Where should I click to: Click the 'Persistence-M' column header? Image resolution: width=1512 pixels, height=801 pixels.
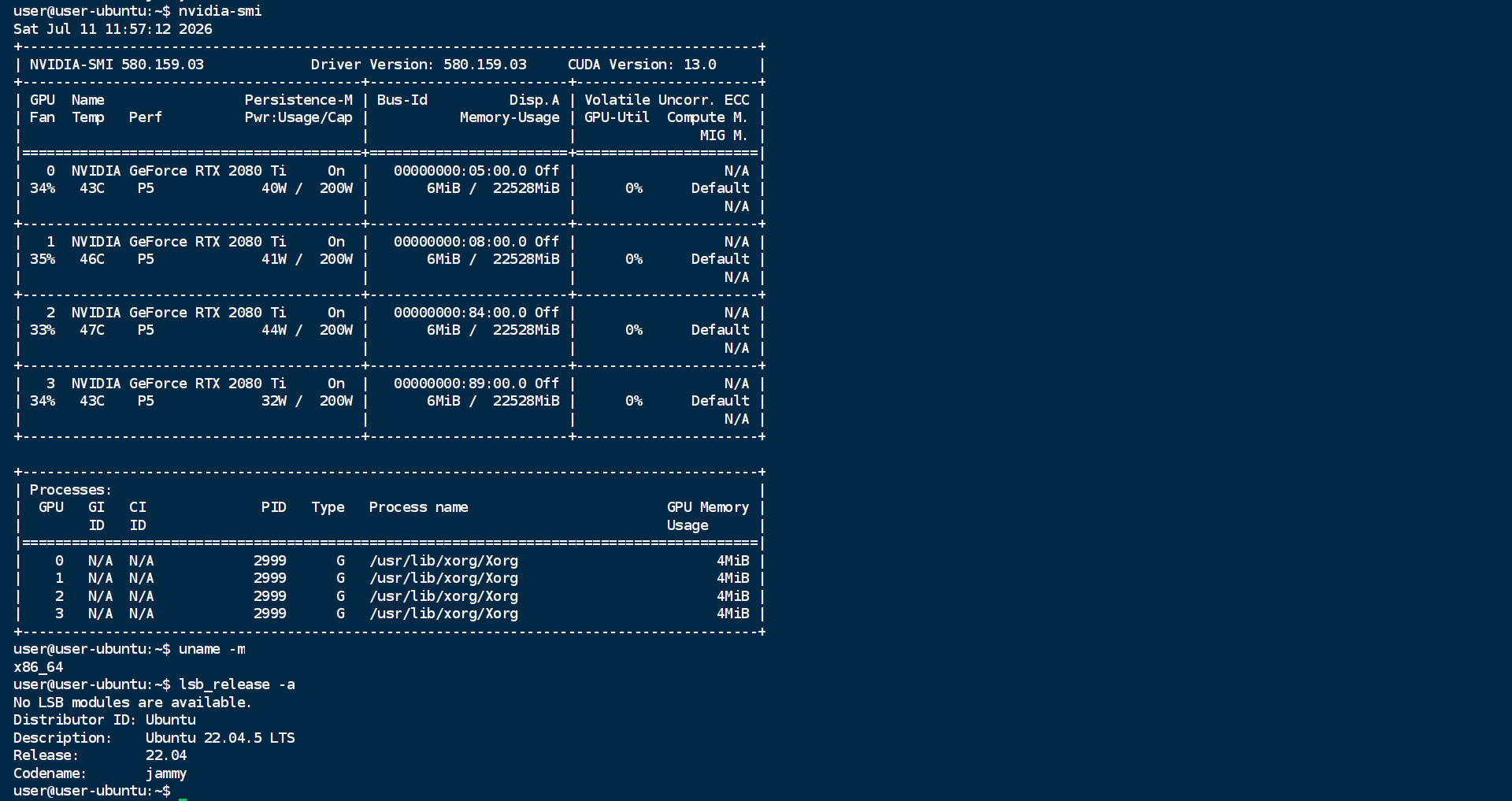[x=298, y=100]
